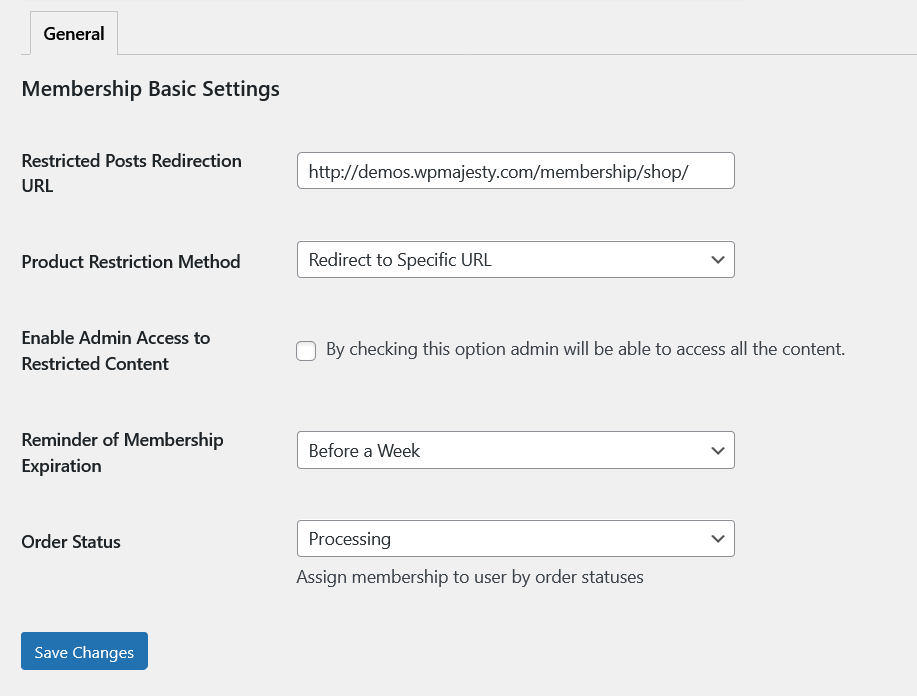Screen dimensions: 917x696
Task: Click the Reminder of Membership Expiration label
Action: pyautogui.click(x=122, y=452)
